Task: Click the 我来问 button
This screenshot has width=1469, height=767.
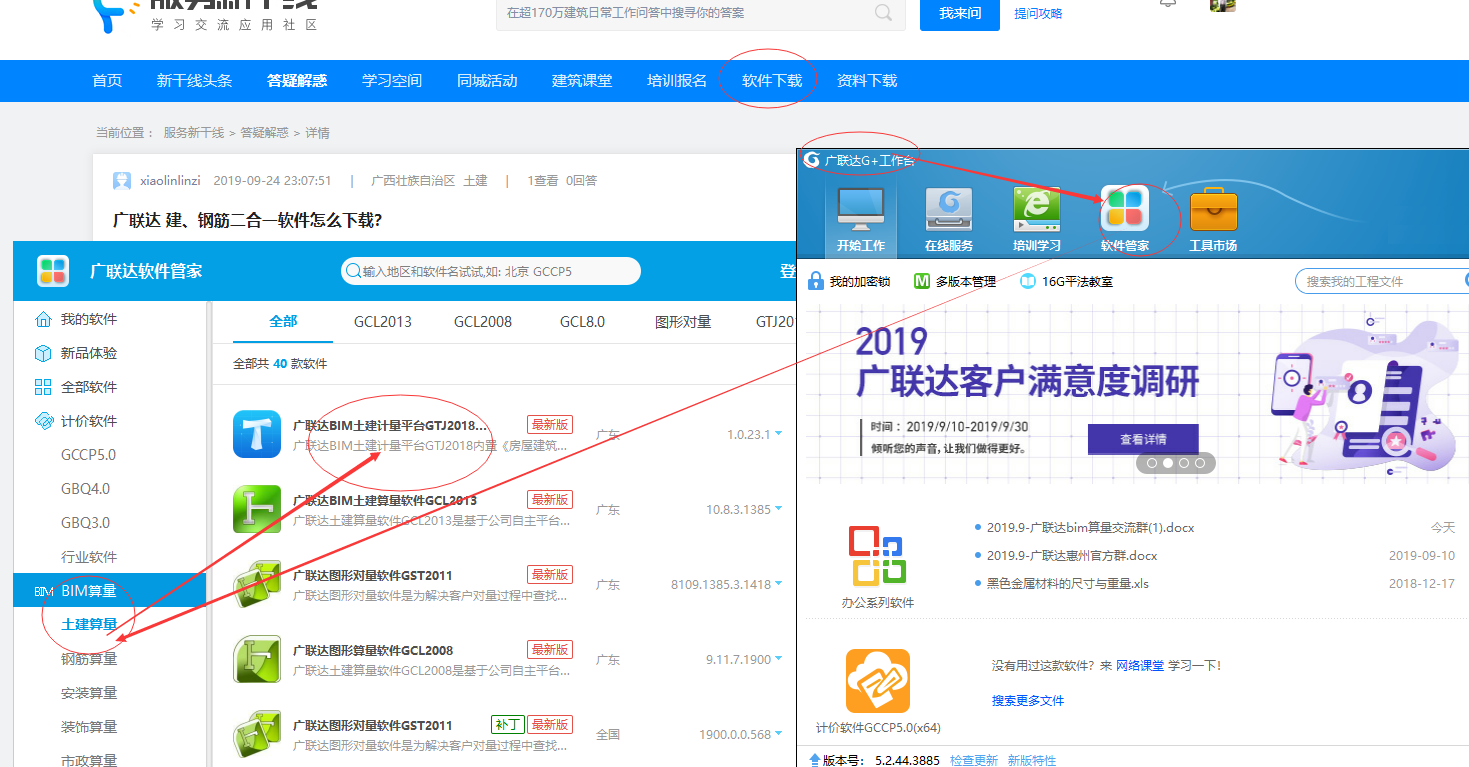Action: (960, 13)
